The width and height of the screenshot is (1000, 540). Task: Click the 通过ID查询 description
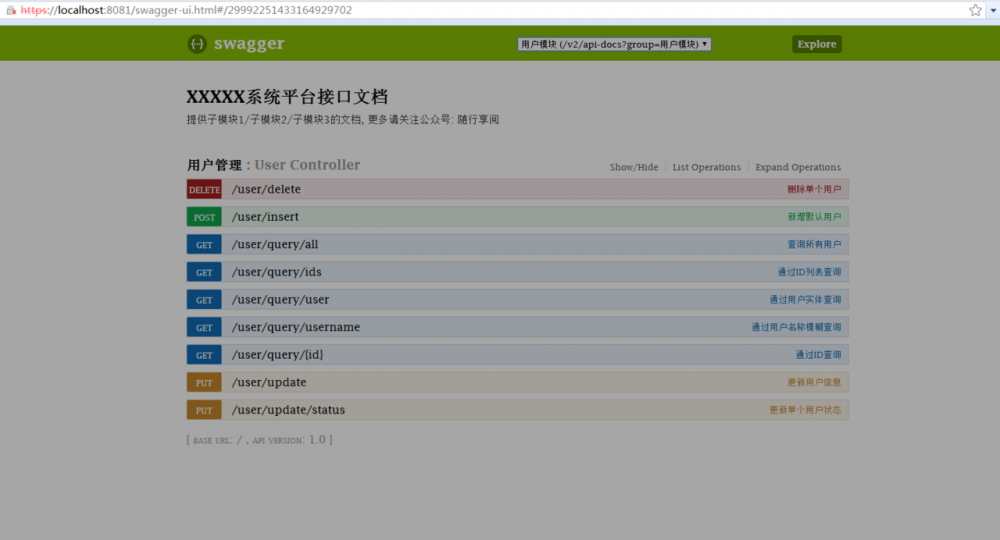point(818,354)
